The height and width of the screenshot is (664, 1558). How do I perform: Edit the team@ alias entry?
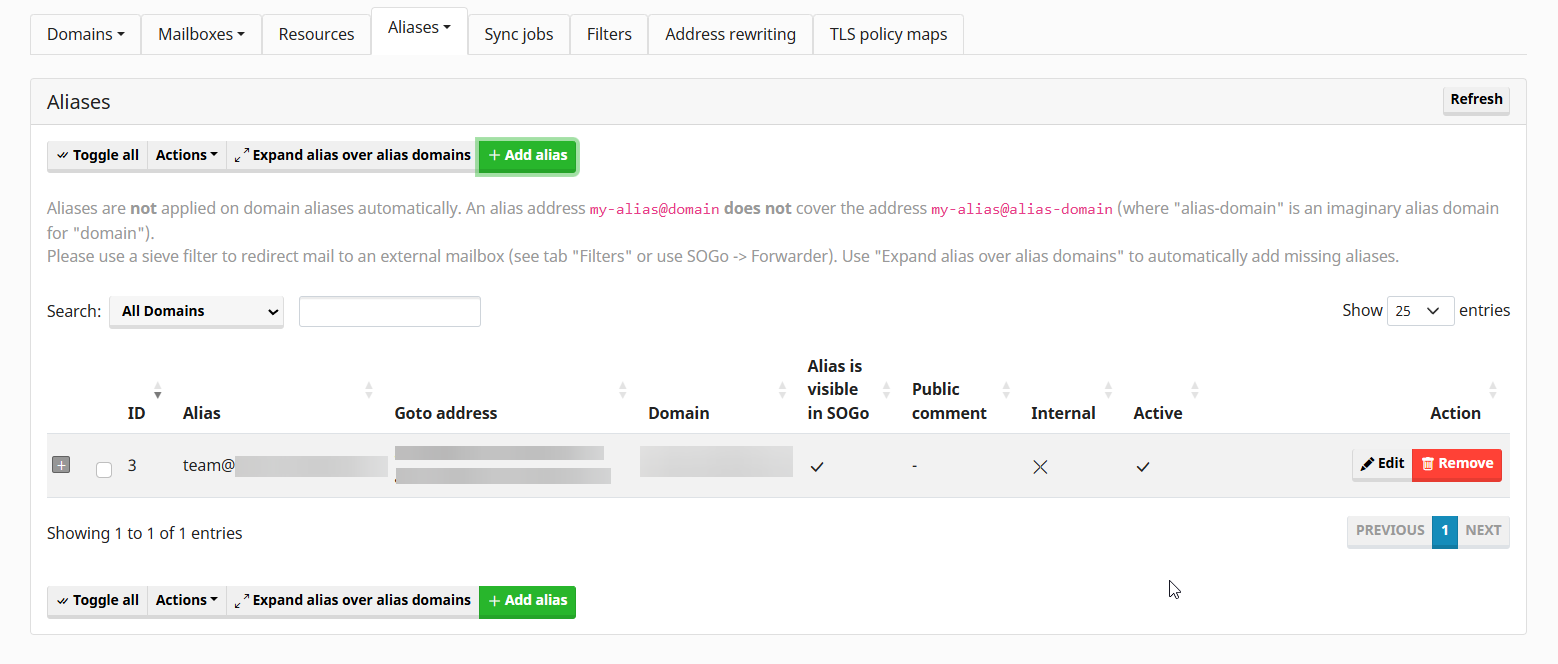point(1382,464)
